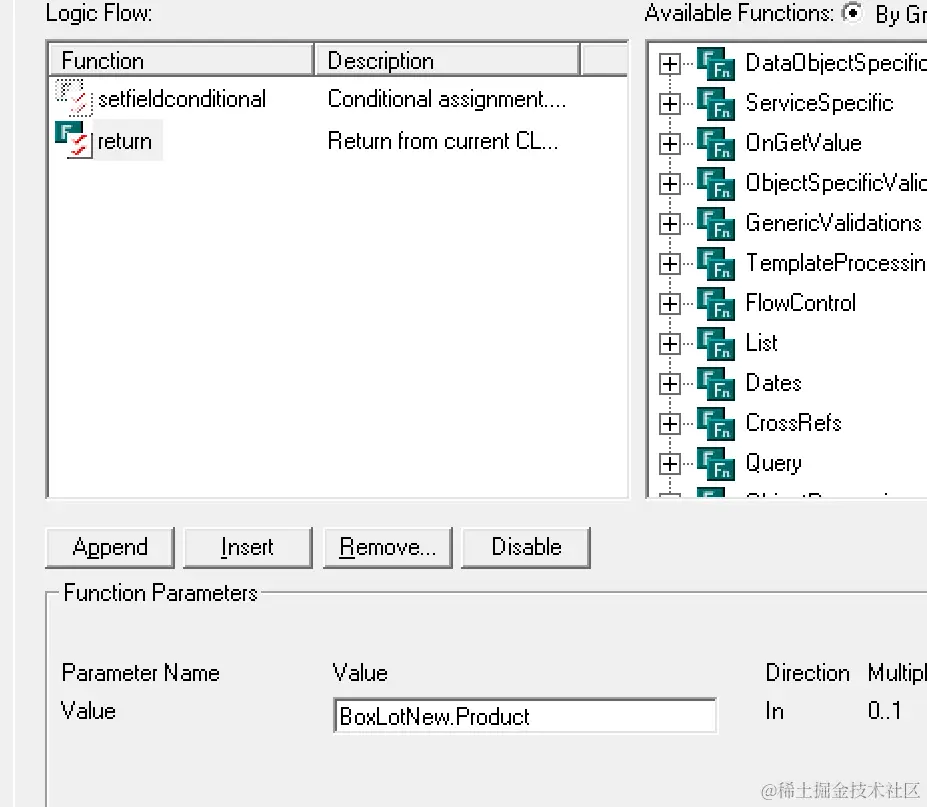927x807 pixels.
Task: Click the Dates group icon
Action: [715, 384]
